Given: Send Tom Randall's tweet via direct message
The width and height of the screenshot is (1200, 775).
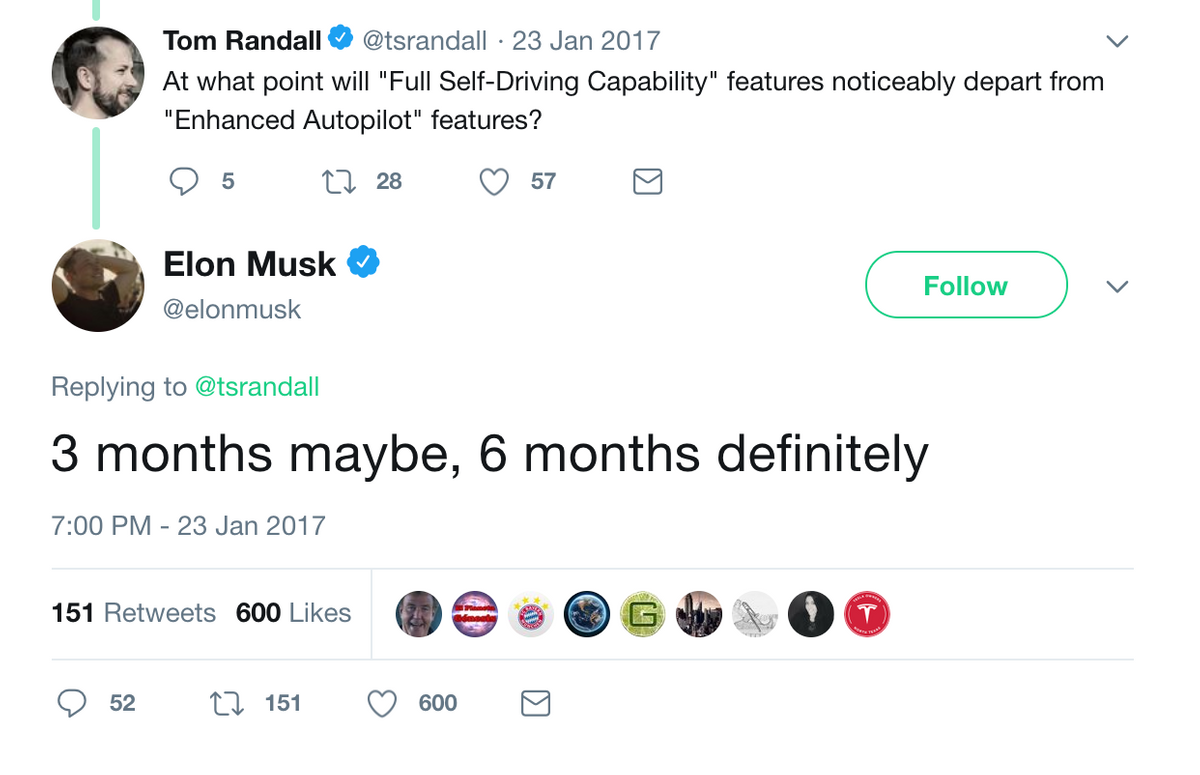Looking at the screenshot, I should [648, 181].
